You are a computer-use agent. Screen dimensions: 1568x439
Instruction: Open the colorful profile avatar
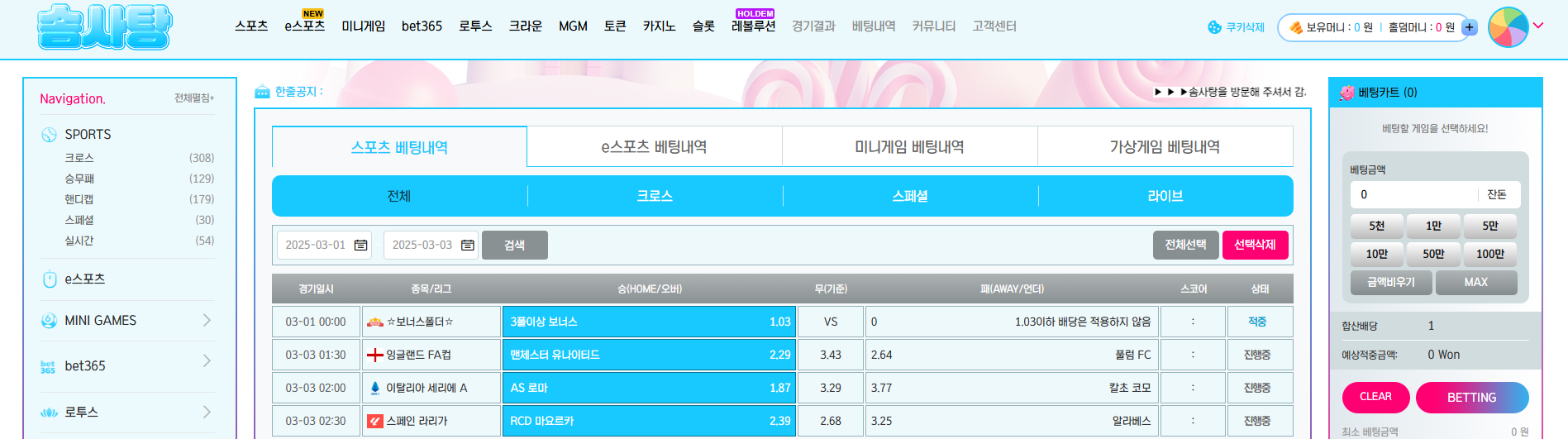point(1508,27)
